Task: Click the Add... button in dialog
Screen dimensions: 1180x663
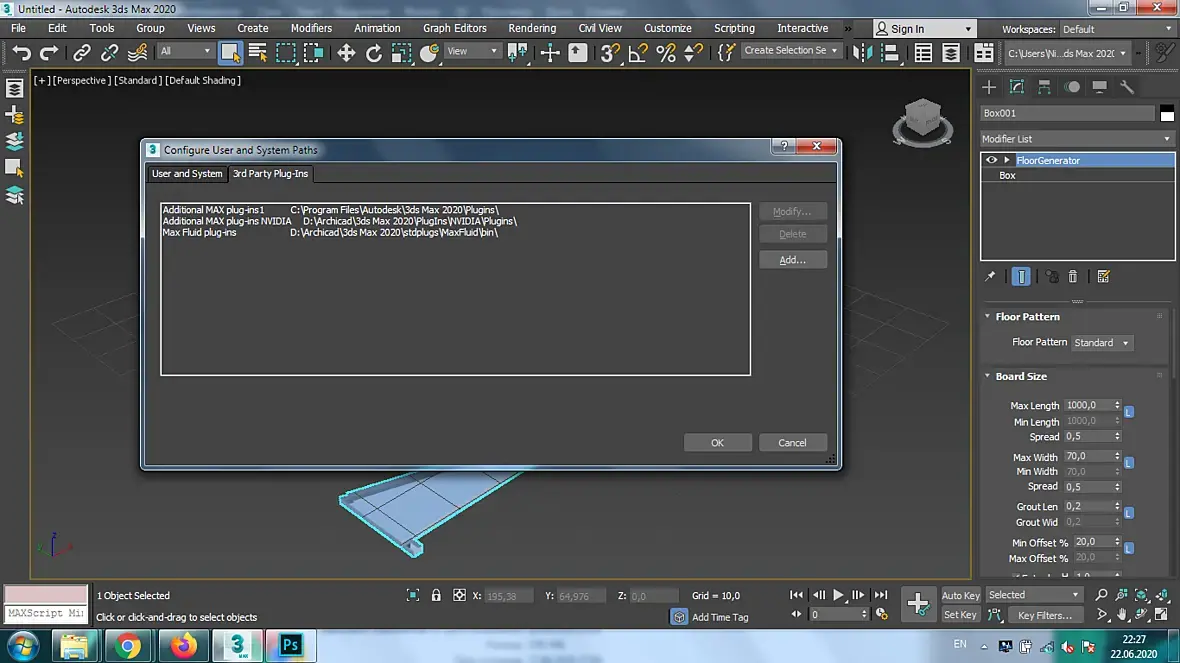Action: click(x=792, y=260)
